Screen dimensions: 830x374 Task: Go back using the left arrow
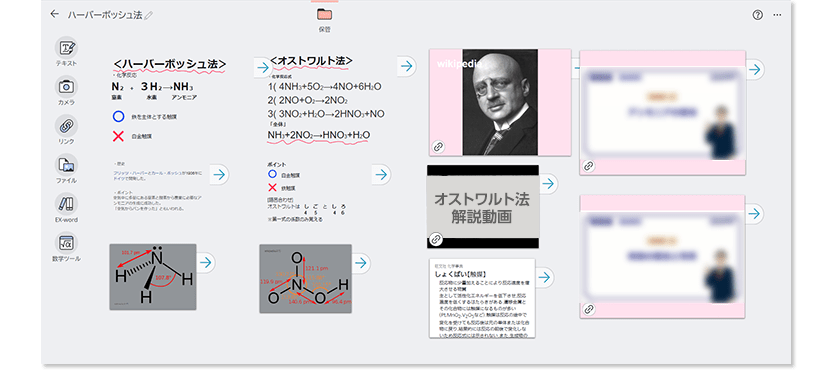[x=55, y=14]
